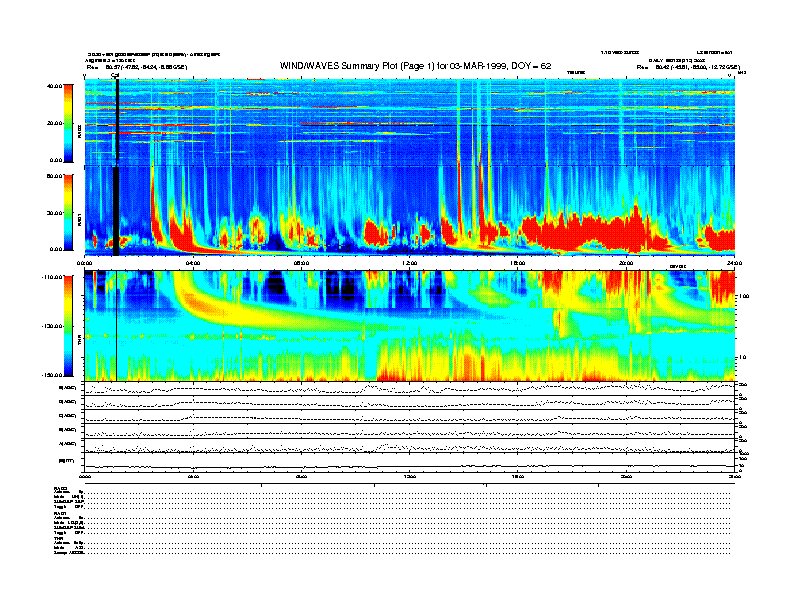Click the RAD1 spectrogram panel
Image resolution: width=792 pixels, height=612 pixels.
[x=410, y=211]
